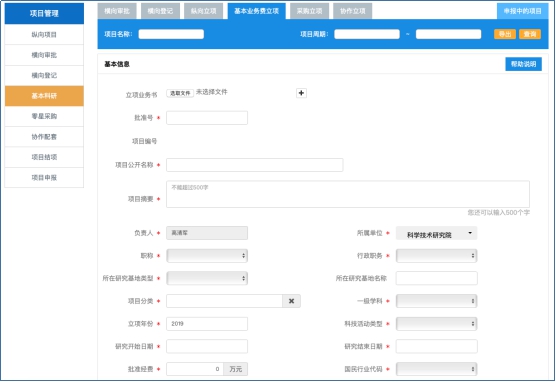Switch to the 协作立项 tab
The image size is (556, 382).
[352, 11]
